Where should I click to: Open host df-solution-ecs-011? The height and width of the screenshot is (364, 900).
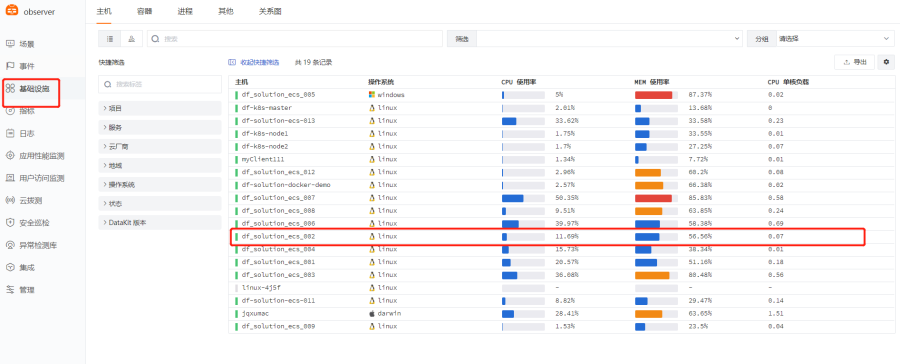pos(278,301)
